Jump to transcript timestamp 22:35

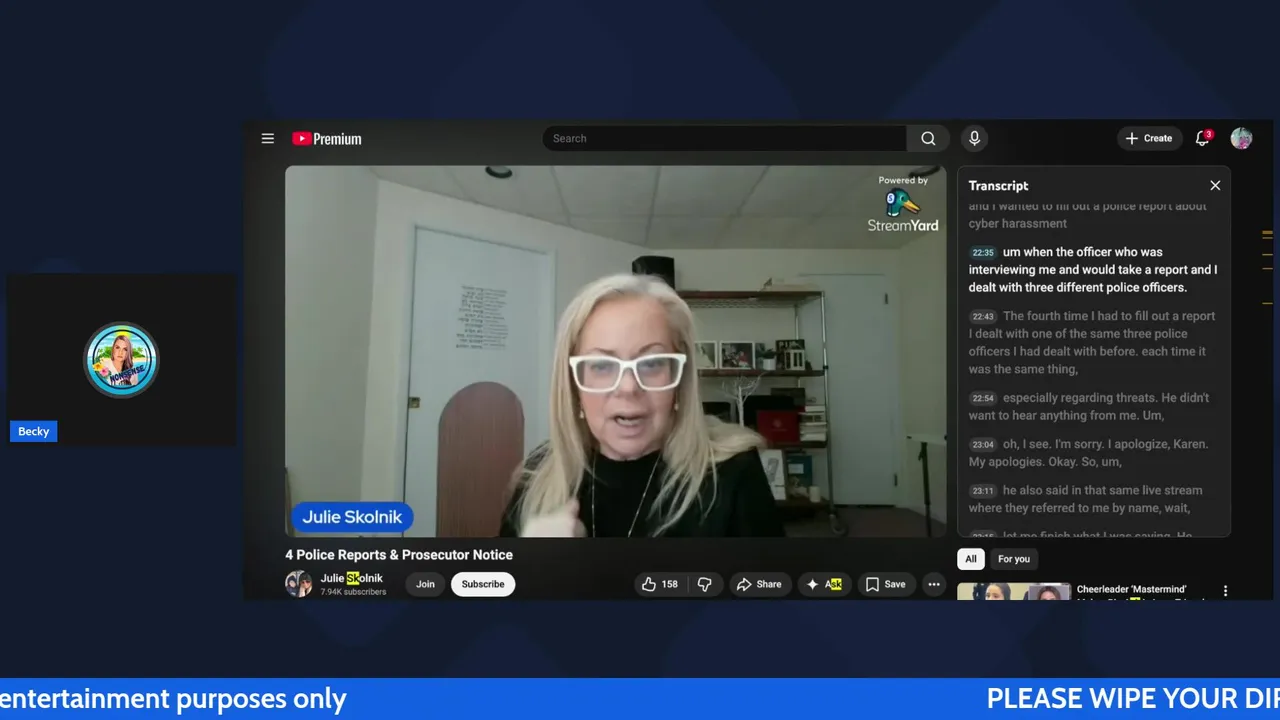coord(983,253)
